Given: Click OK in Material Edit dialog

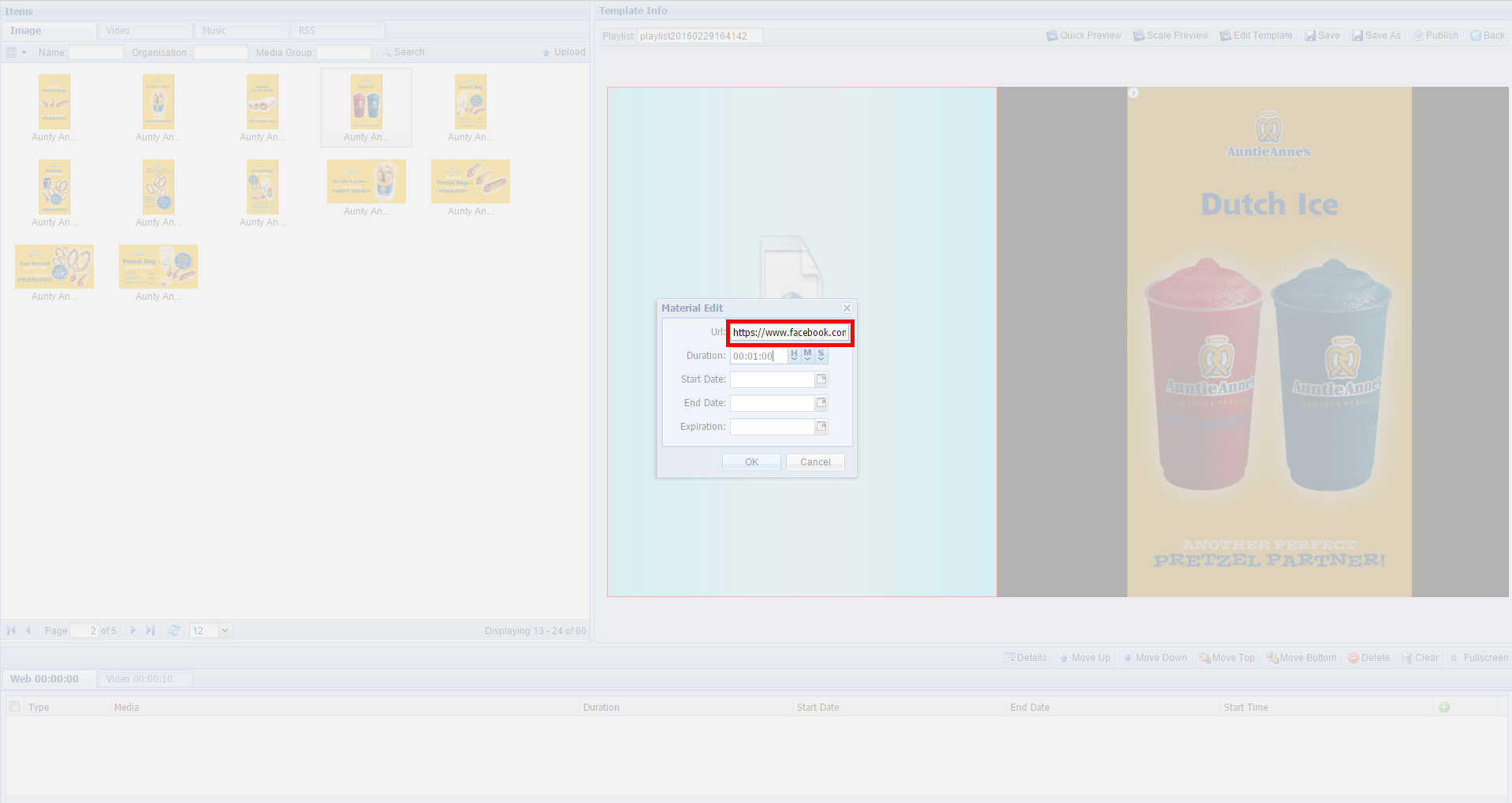Looking at the screenshot, I should pyautogui.click(x=751, y=462).
